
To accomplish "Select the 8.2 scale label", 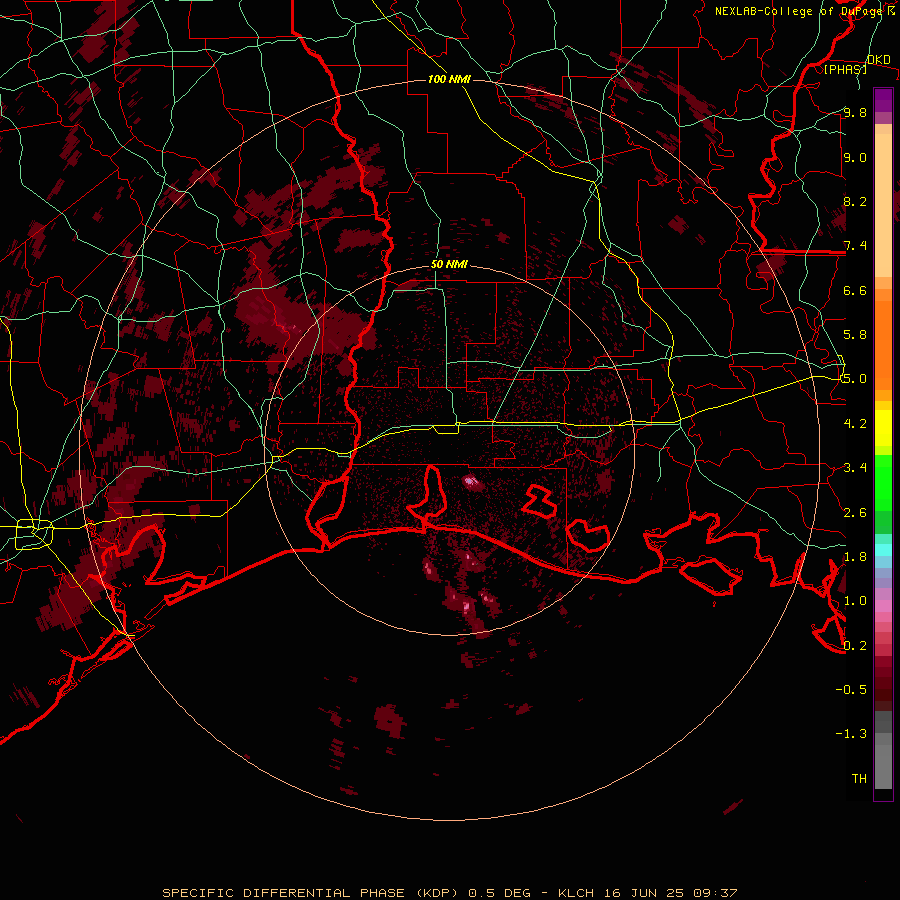I will pos(855,202).
